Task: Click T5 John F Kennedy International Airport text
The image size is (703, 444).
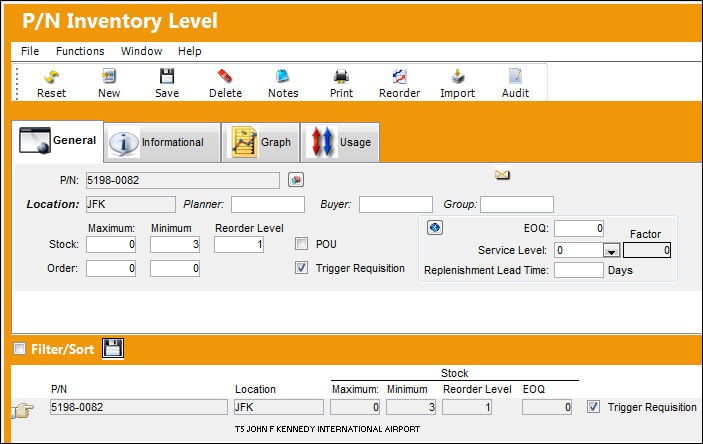Action: click(x=327, y=429)
